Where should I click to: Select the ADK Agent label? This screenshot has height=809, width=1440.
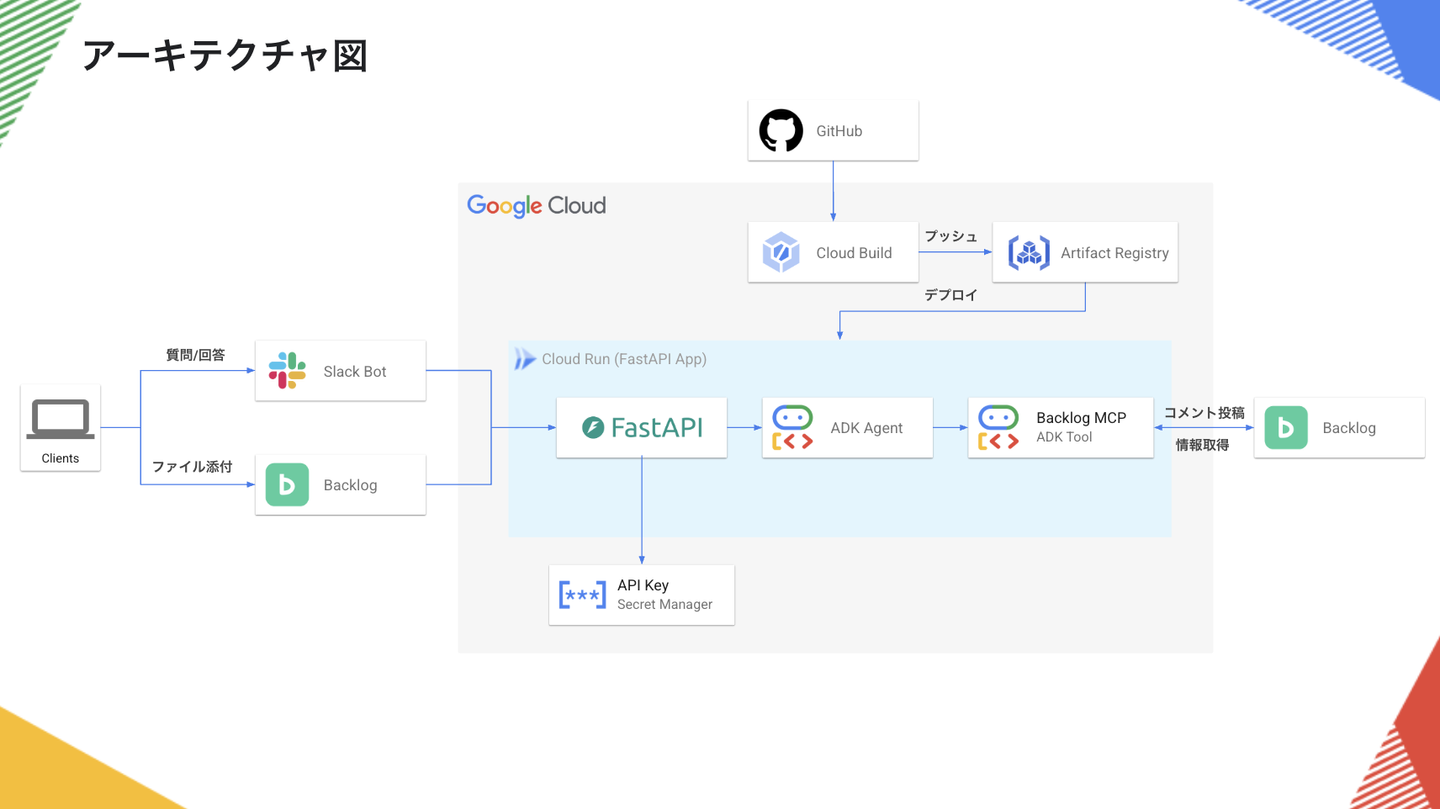(867, 428)
